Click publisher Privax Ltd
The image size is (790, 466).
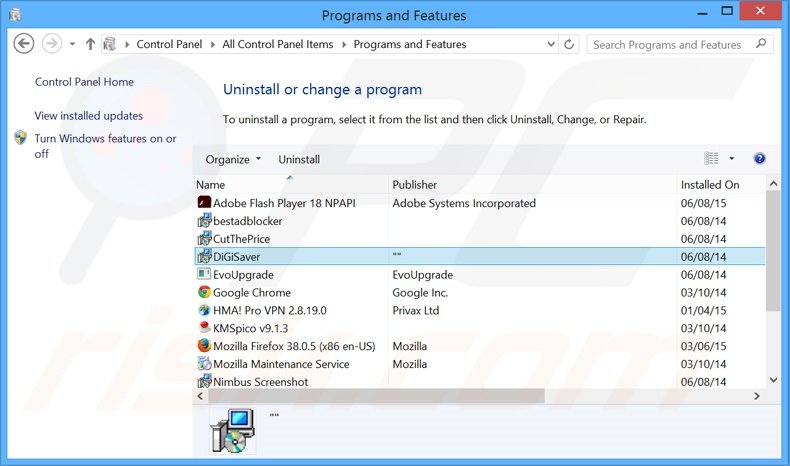pos(416,310)
